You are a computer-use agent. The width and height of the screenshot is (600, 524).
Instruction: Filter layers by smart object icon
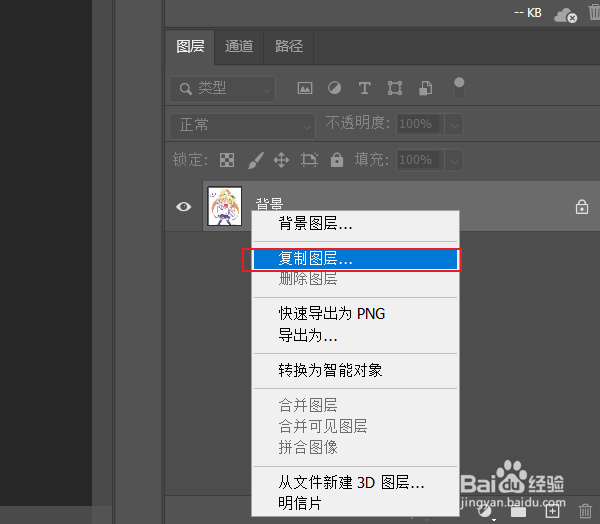coord(426,88)
